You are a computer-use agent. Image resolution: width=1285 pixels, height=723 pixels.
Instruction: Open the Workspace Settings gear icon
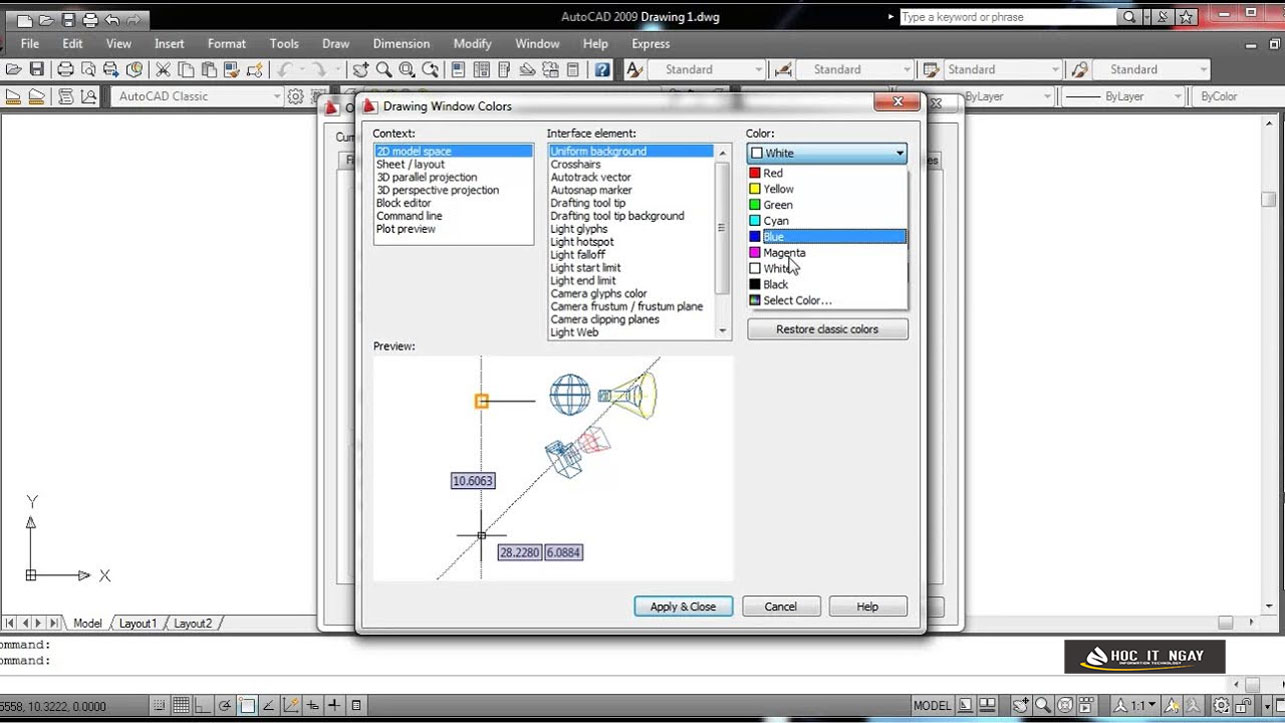click(x=296, y=96)
